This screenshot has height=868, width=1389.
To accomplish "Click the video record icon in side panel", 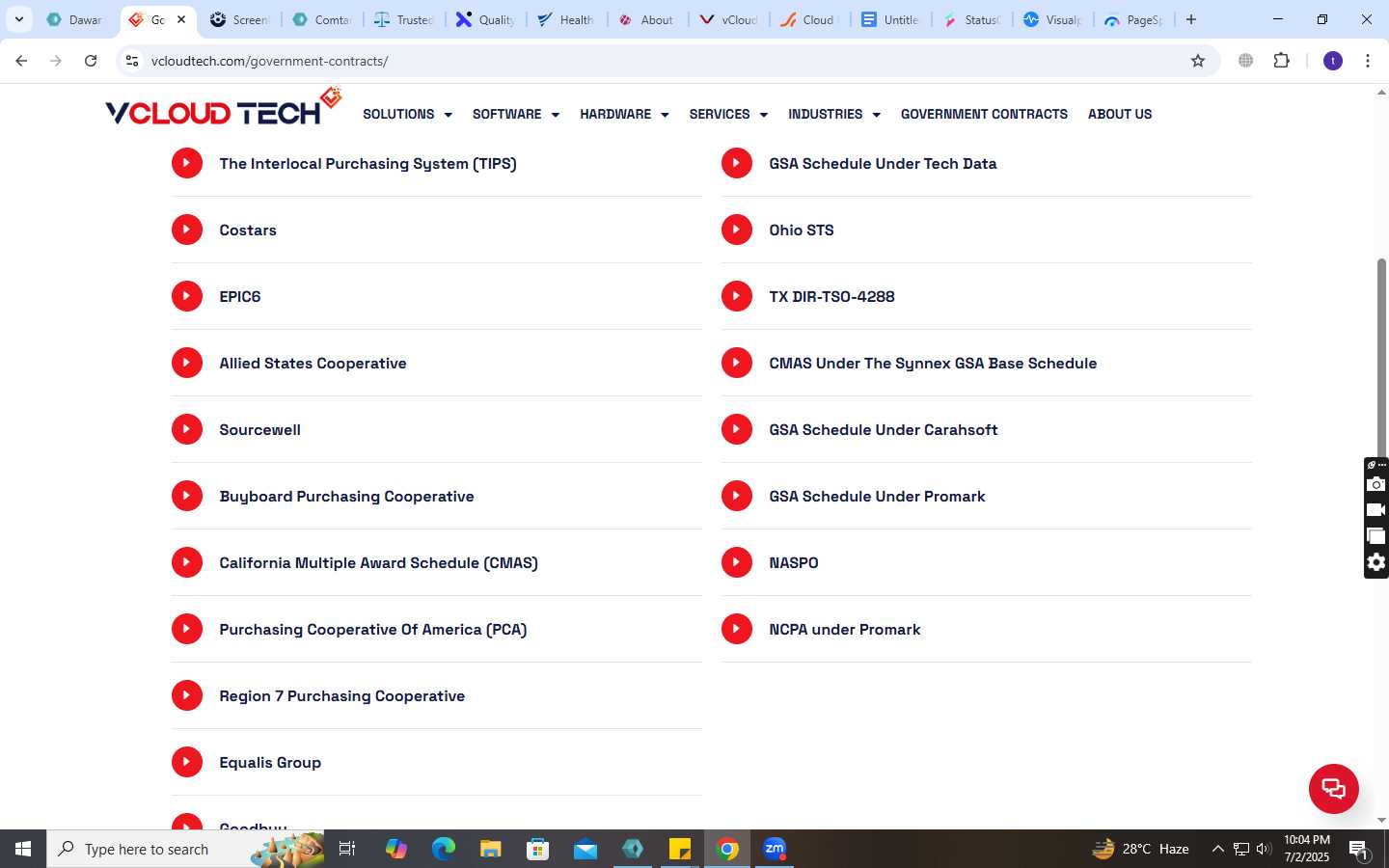I will coord(1376,510).
